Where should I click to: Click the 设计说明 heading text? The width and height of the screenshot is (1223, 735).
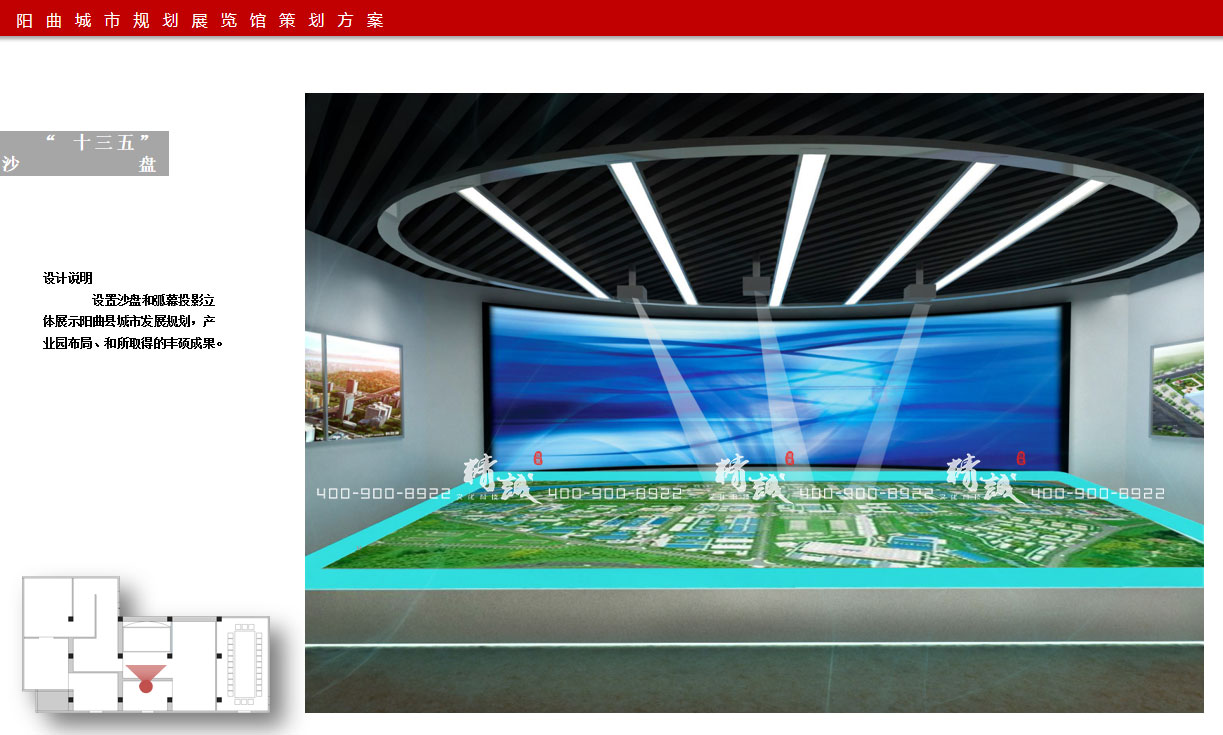tap(68, 278)
